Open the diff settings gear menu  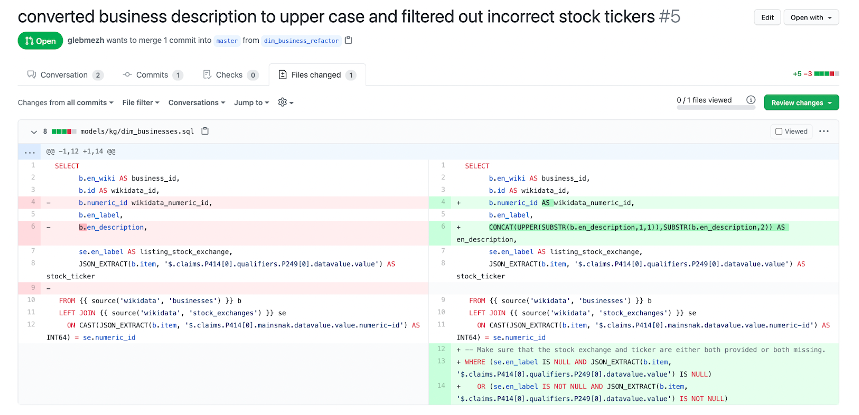tap(284, 102)
